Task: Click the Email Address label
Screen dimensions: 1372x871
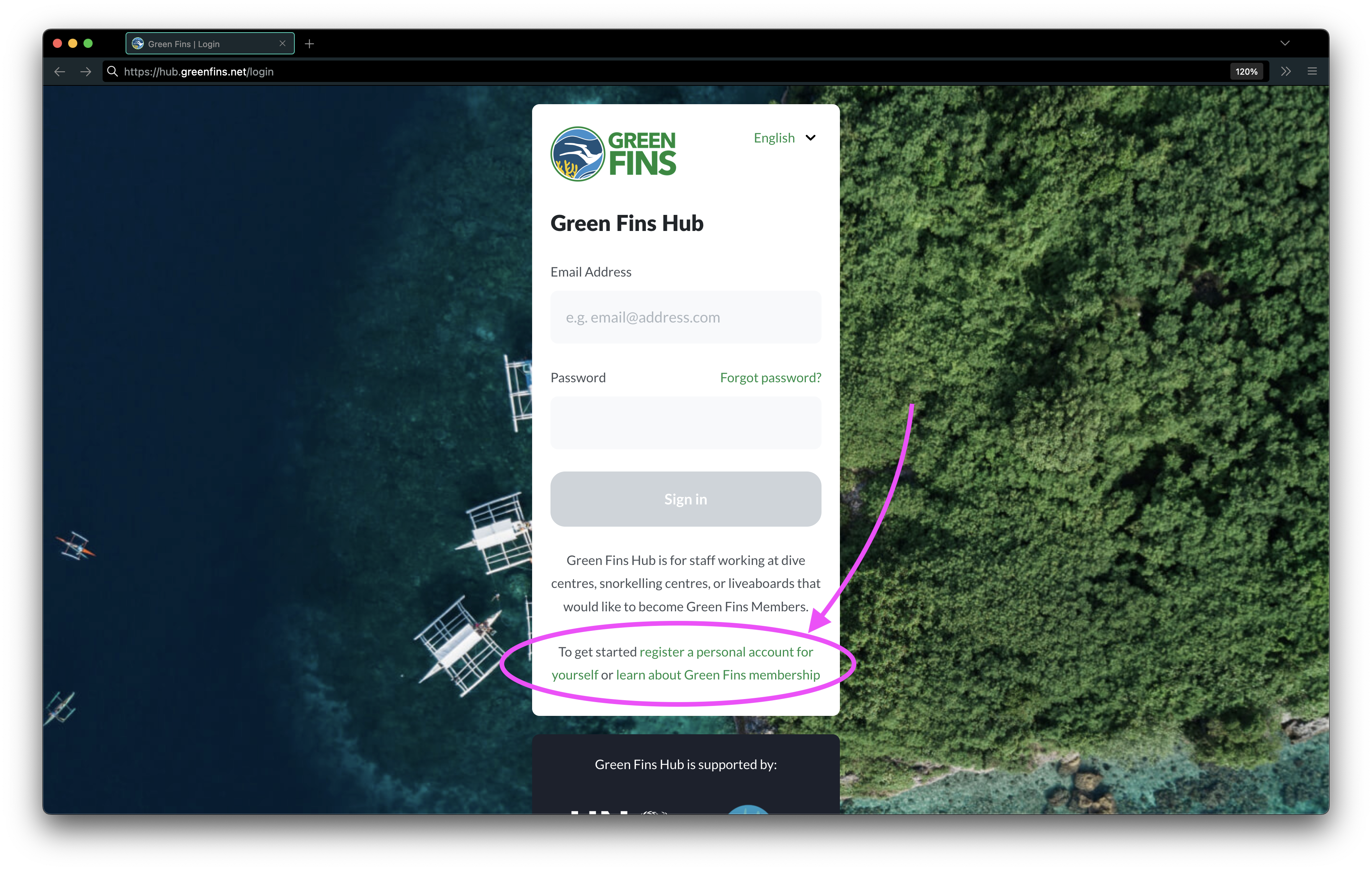Action: 591,272
